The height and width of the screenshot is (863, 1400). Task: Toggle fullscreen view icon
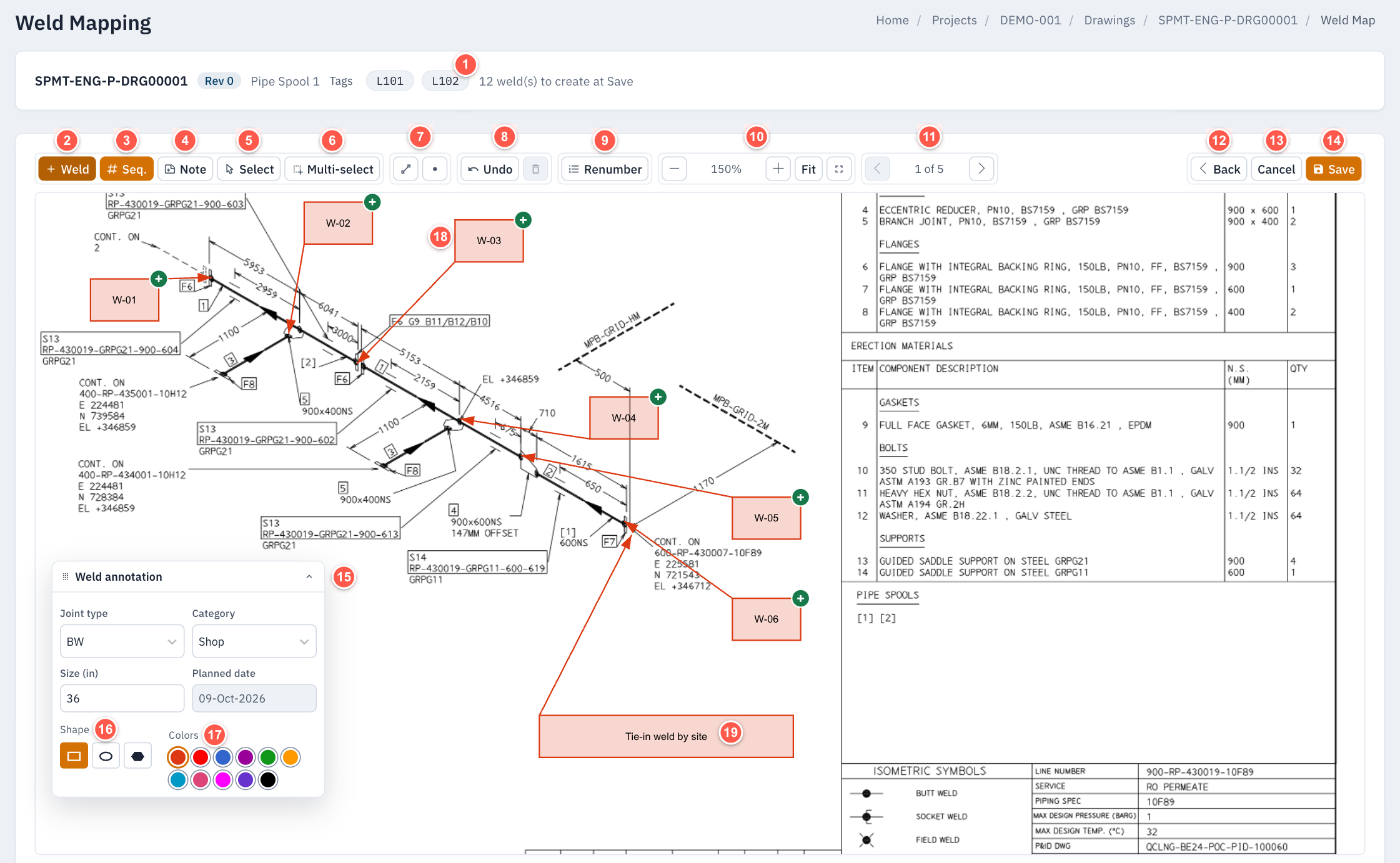(x=839, y=169)
